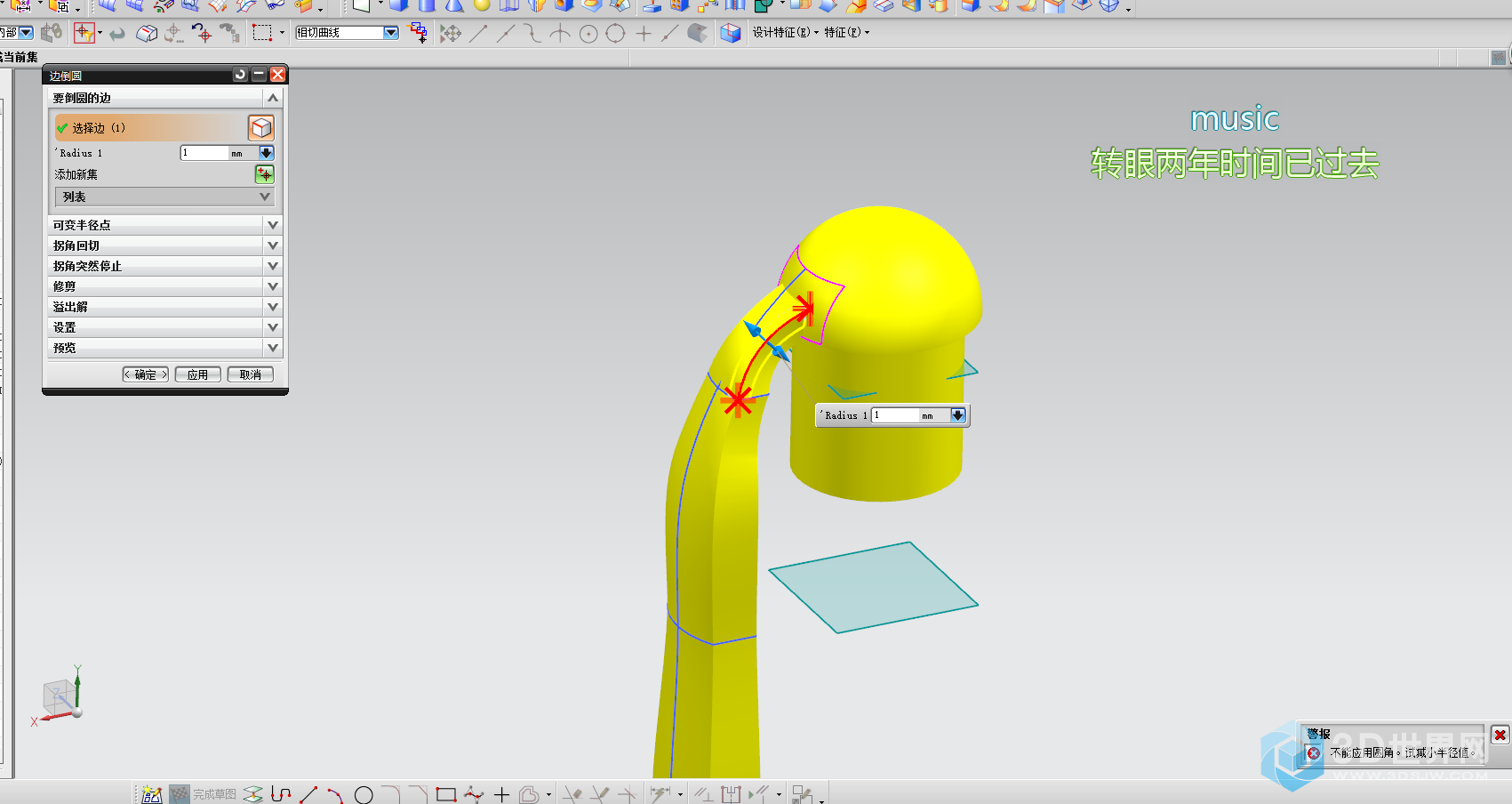
Task: Click the stop-at-intersection chain icon
Action: (x=417, y=33)
